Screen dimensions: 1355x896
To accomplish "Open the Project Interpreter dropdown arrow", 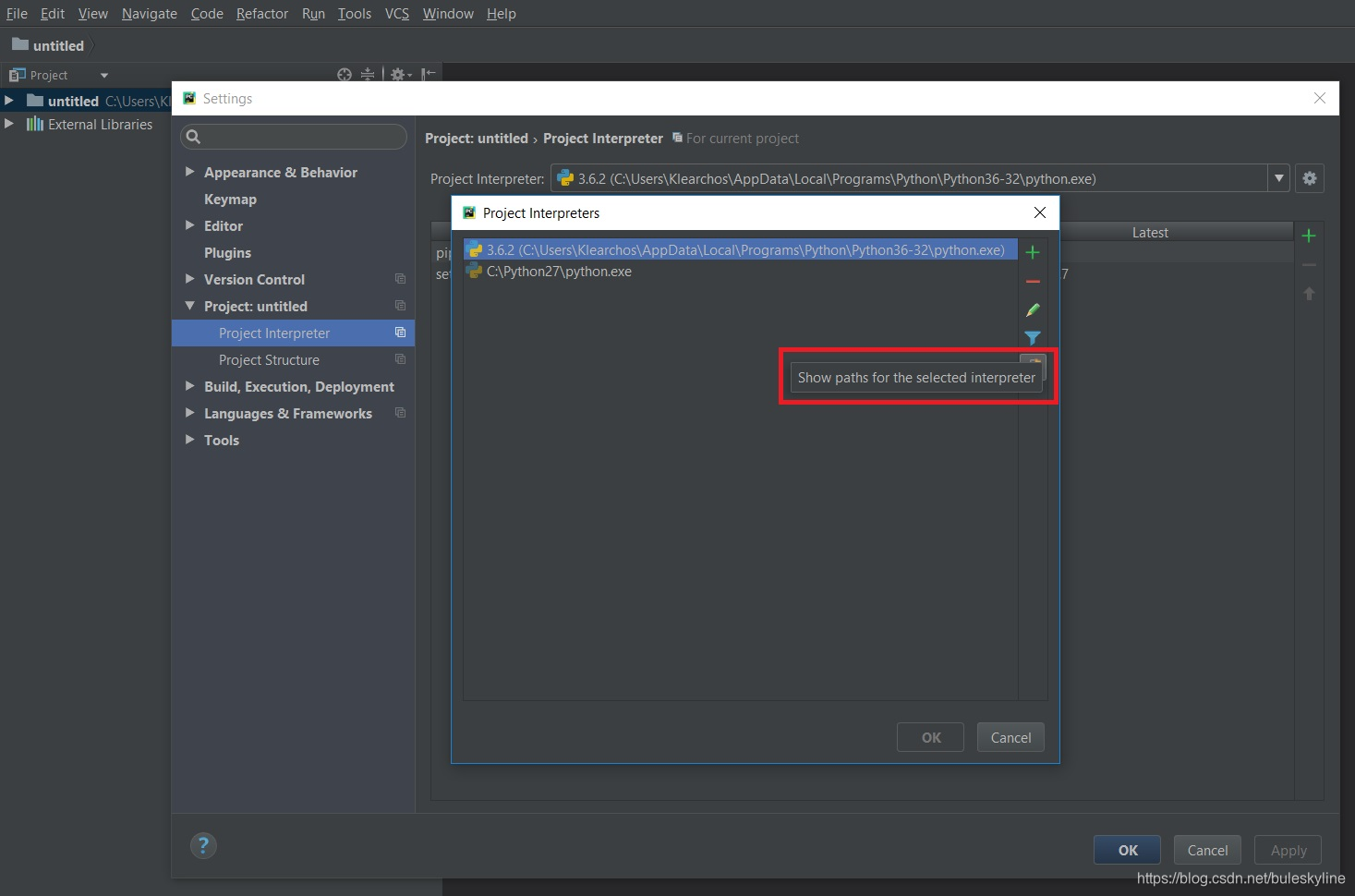I will click(x=1278, y=178).
